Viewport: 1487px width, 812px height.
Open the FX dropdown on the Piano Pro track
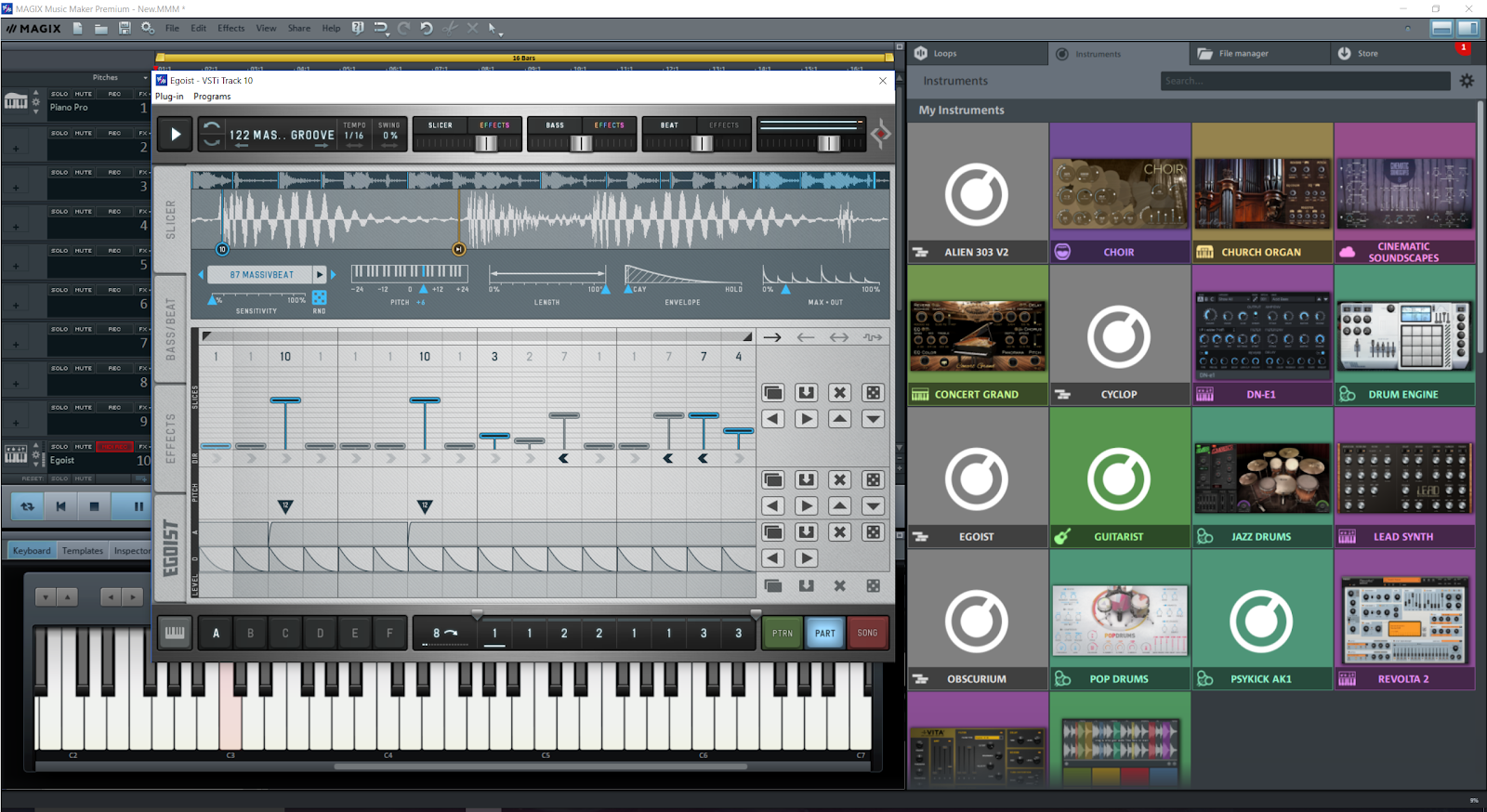[144, 94]
